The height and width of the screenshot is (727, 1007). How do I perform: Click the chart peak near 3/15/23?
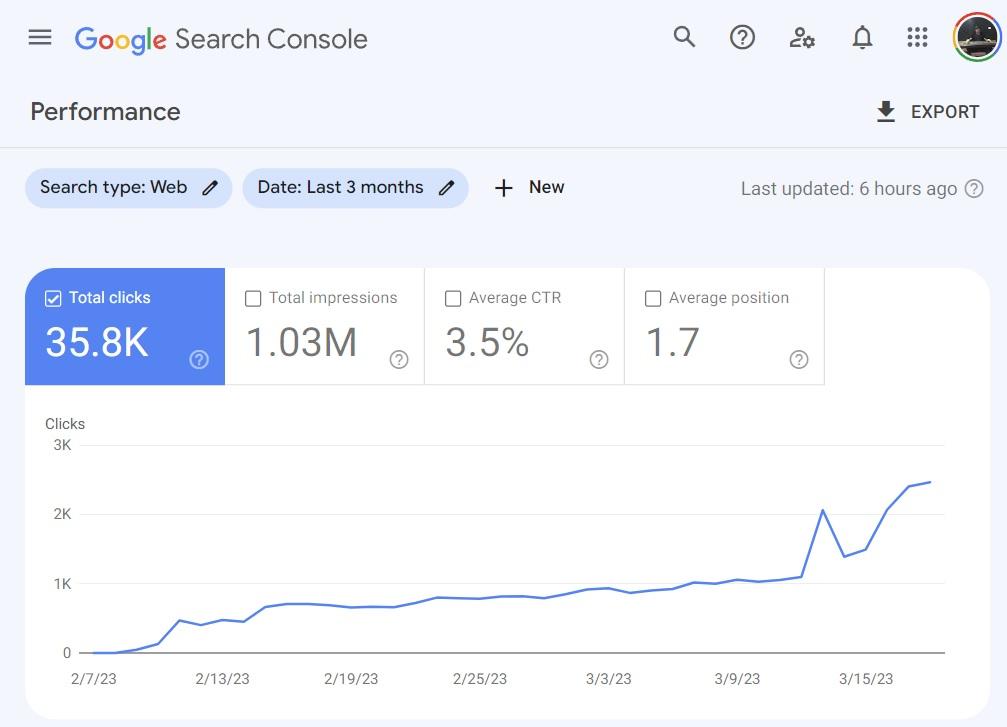tap(823, 510)
